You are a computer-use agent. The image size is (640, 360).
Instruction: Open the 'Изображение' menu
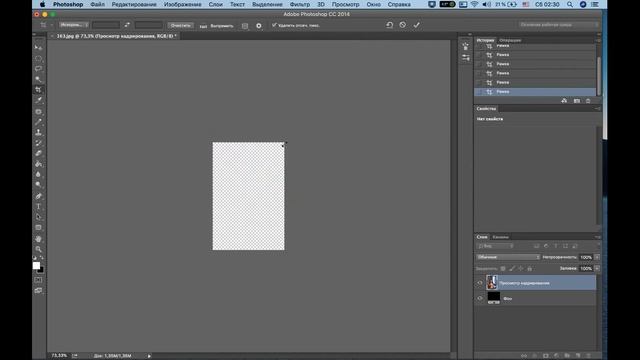pos(182,4)
